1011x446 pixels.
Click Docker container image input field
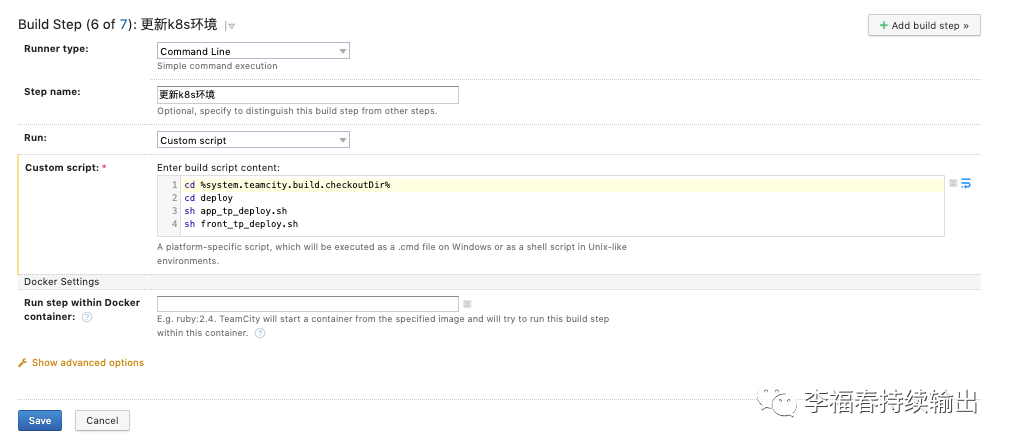point(308,304)
